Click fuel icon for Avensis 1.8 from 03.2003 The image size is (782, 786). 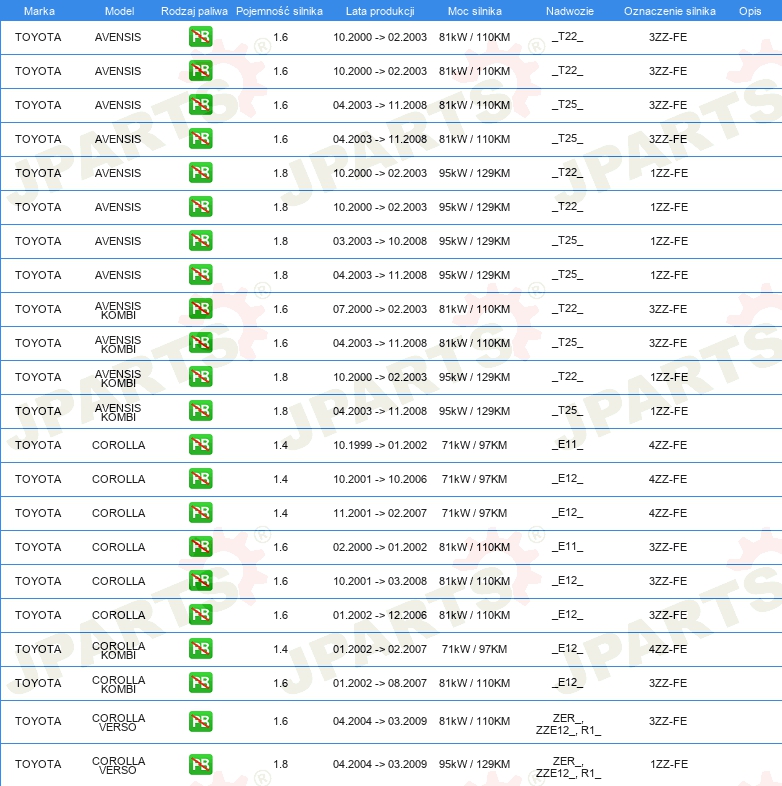click(200, 241)
